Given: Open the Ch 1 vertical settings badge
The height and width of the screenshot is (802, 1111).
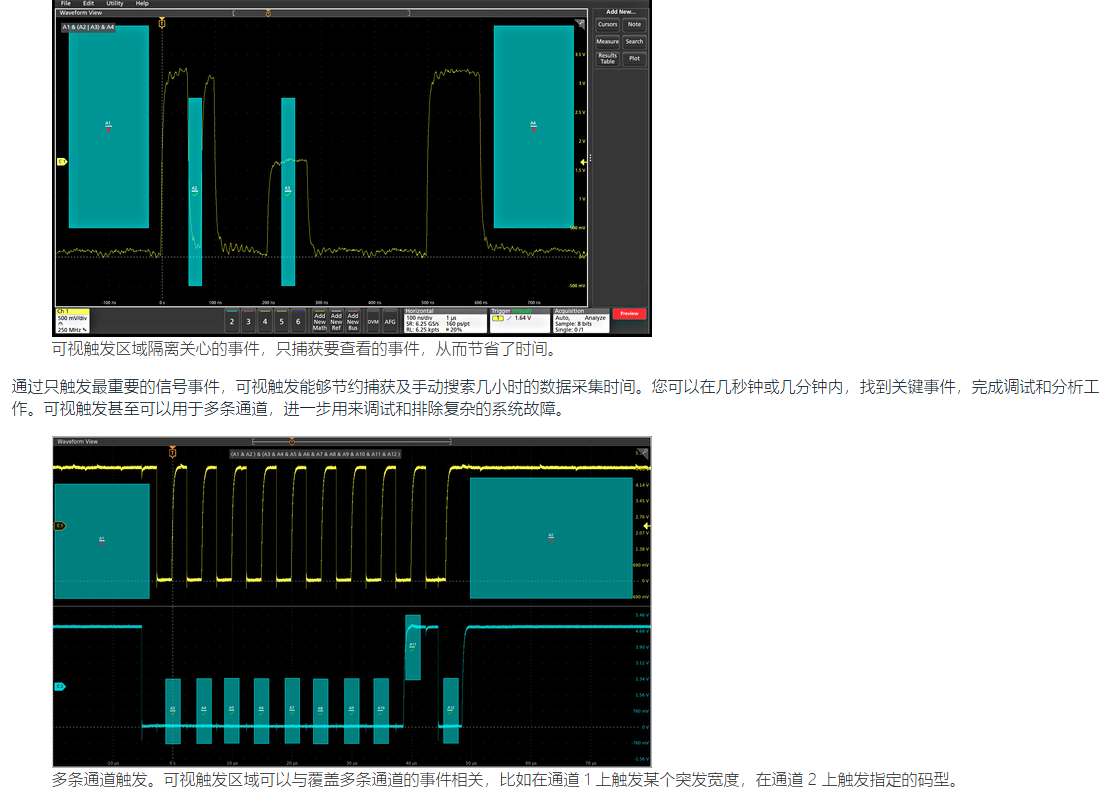Looking at the screenshot, I should pos(72,320).
